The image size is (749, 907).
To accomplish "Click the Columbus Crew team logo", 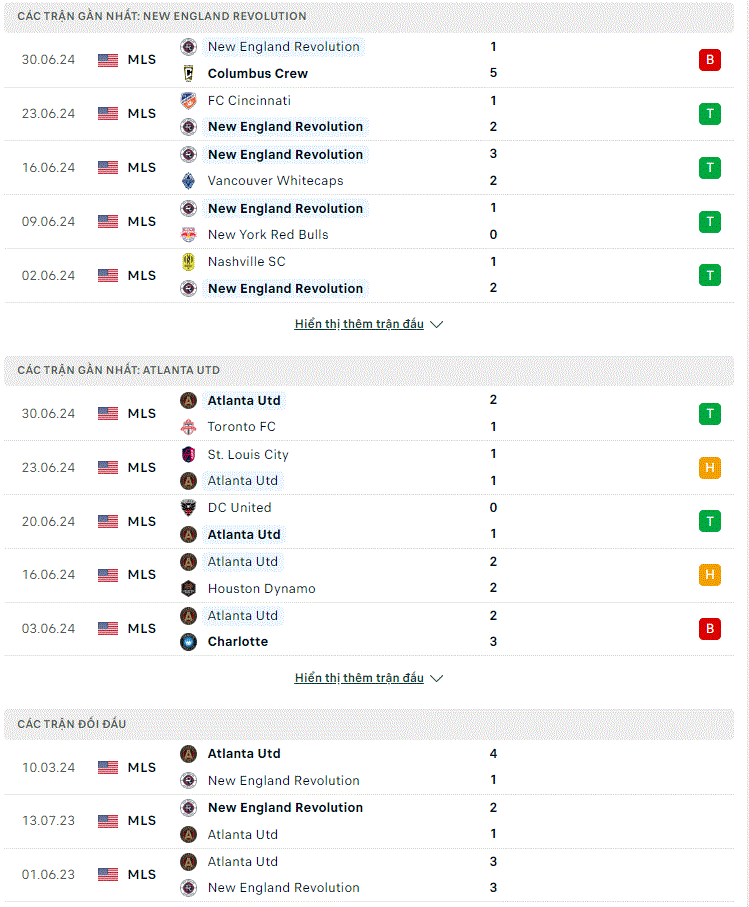I will pos(189,73).
